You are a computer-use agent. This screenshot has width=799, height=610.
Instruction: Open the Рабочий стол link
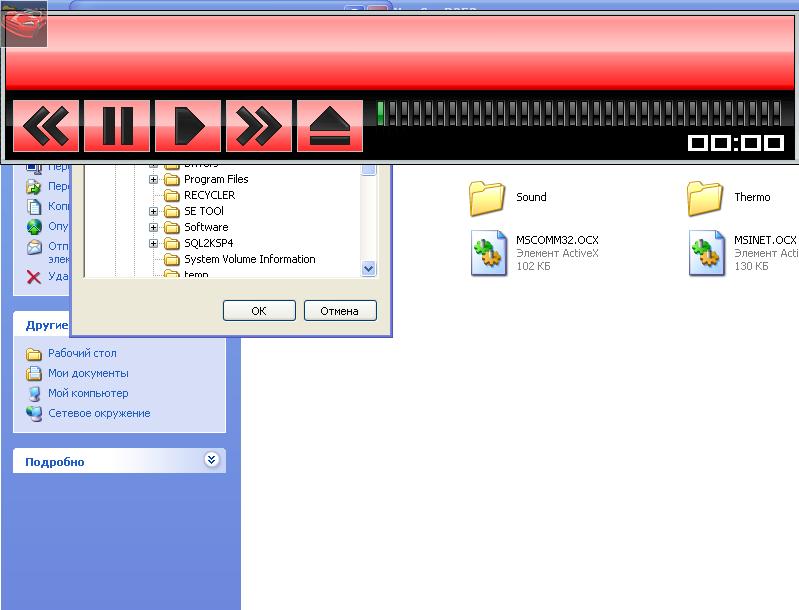[82, 353]
